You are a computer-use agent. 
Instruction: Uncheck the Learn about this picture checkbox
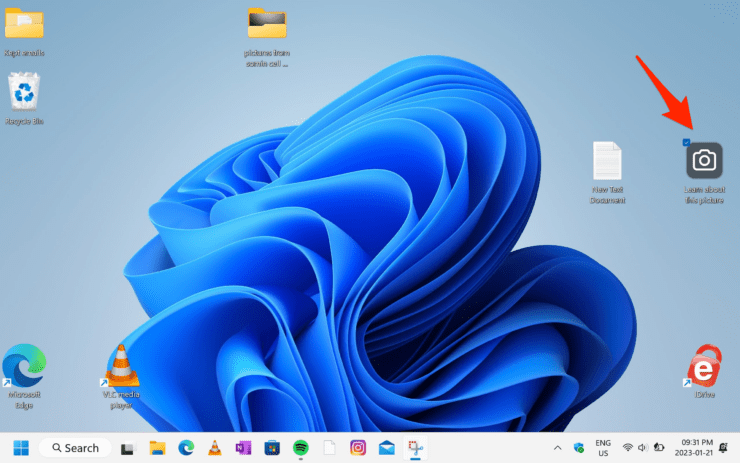685,143
